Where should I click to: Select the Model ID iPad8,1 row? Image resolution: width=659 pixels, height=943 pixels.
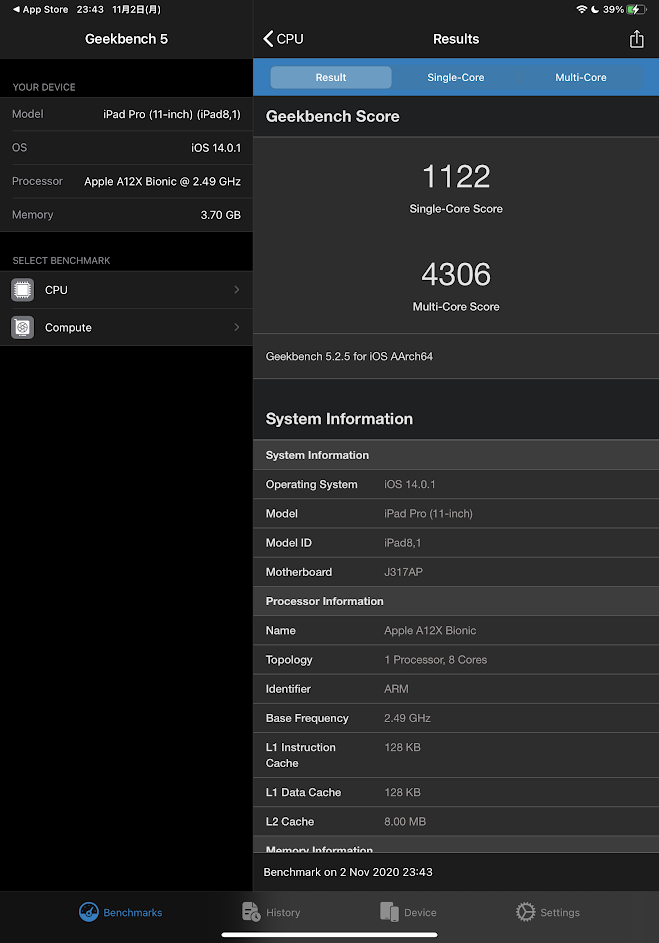point(456,542)
